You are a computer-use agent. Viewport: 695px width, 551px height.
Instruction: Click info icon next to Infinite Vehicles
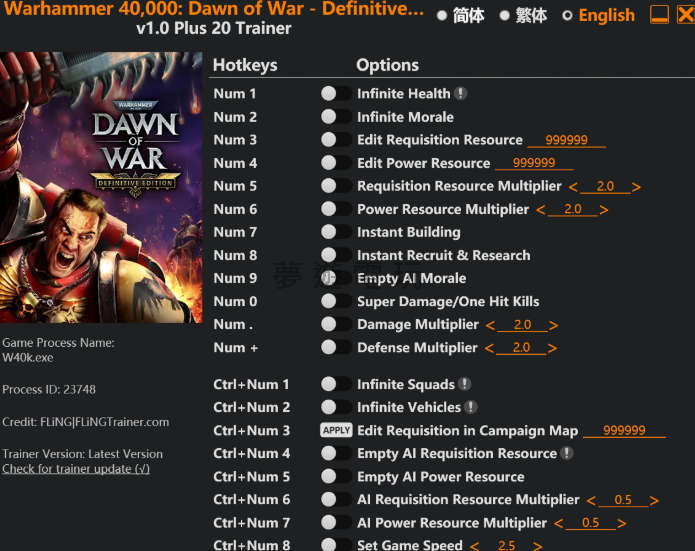pos(471,407)
